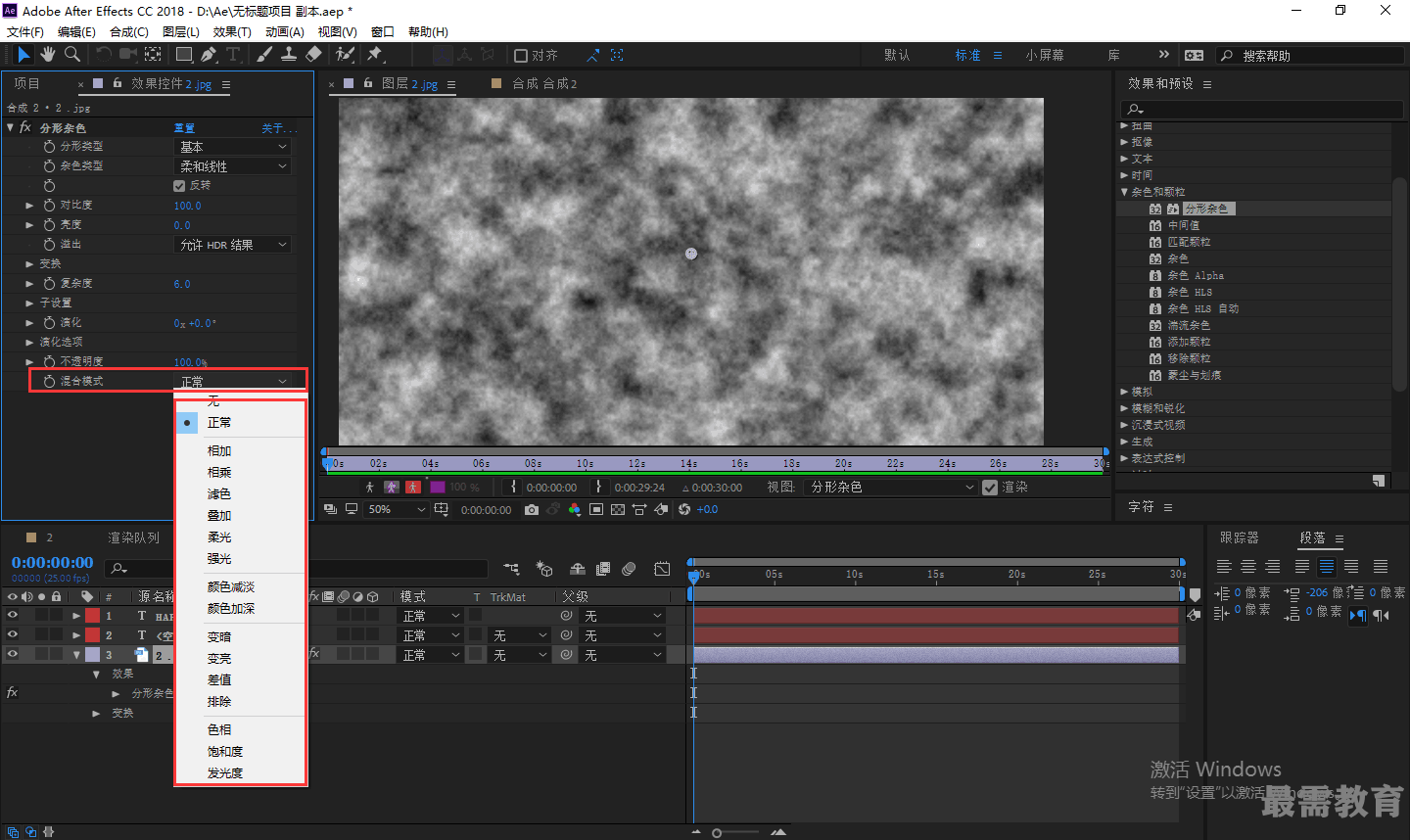The width and height of the screenshot is (1410, 840).
Task: Select the Brush tool
Action: [264, 55]
